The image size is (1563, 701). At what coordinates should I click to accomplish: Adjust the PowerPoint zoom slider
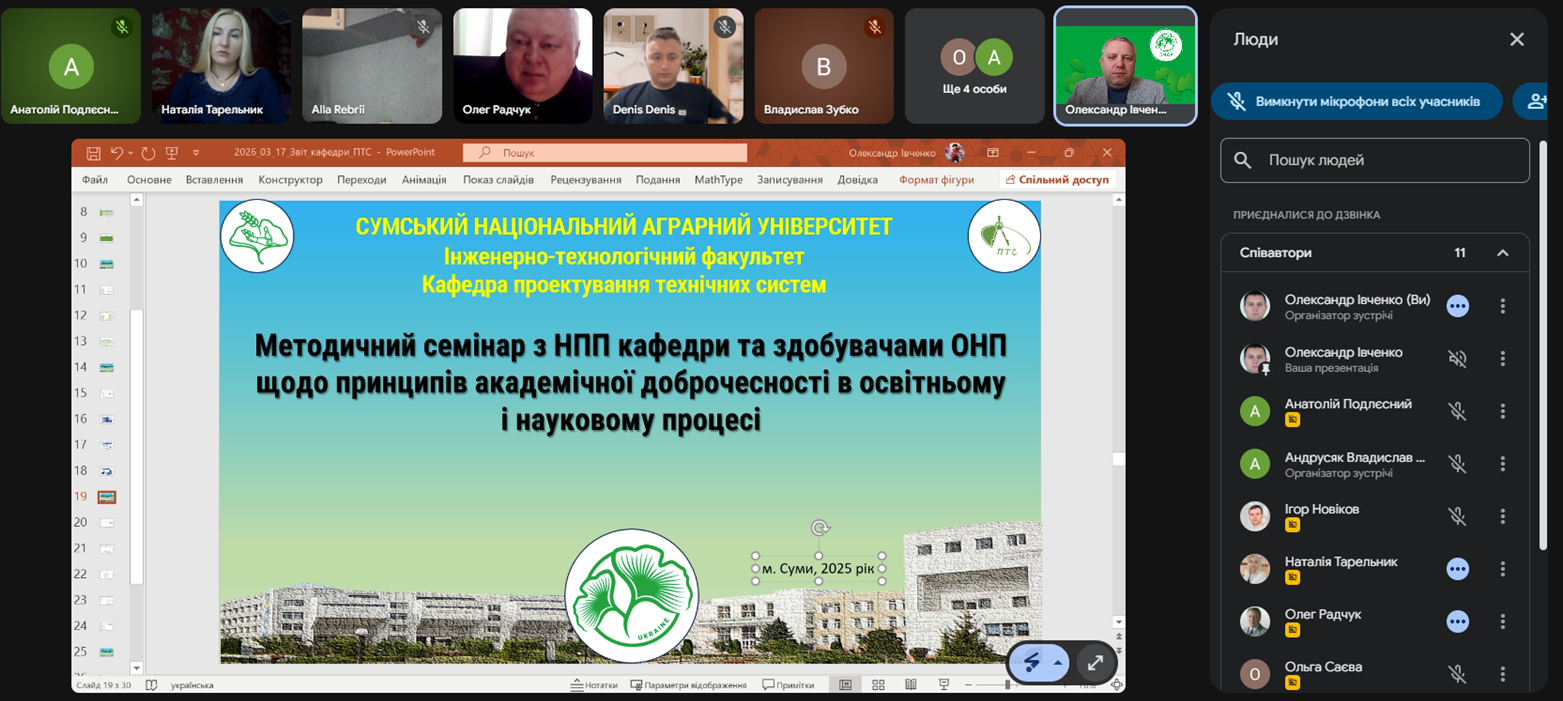(1008, 685)
